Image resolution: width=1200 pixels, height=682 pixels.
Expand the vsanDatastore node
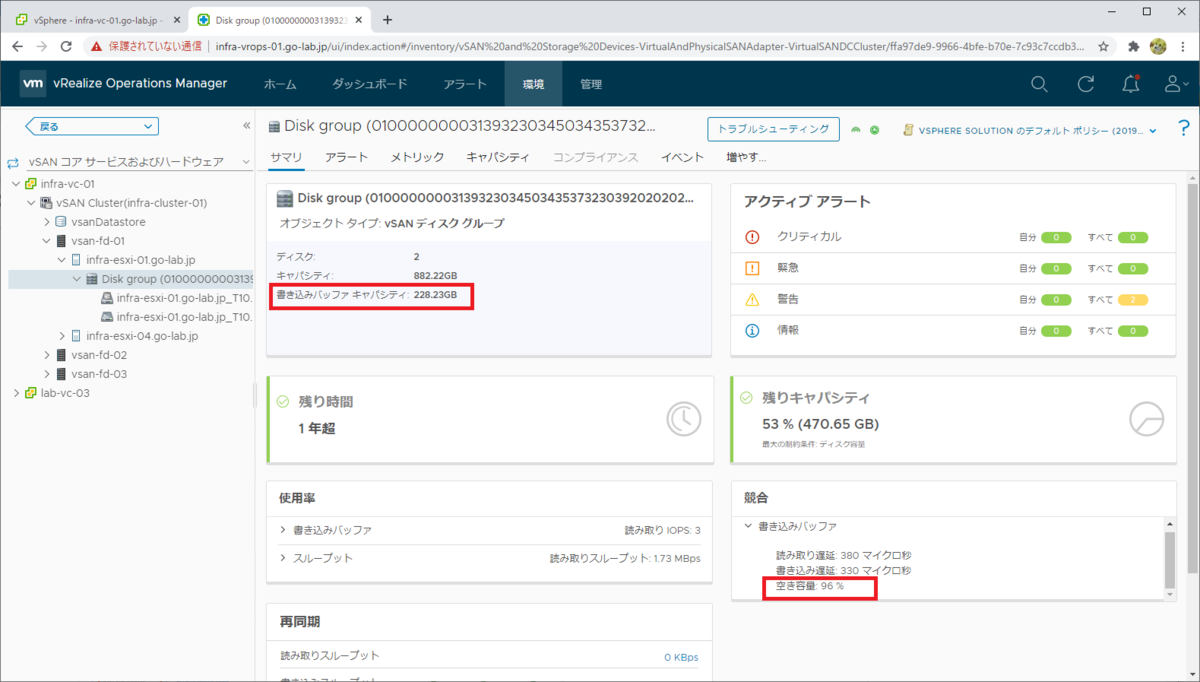(46, 222)
